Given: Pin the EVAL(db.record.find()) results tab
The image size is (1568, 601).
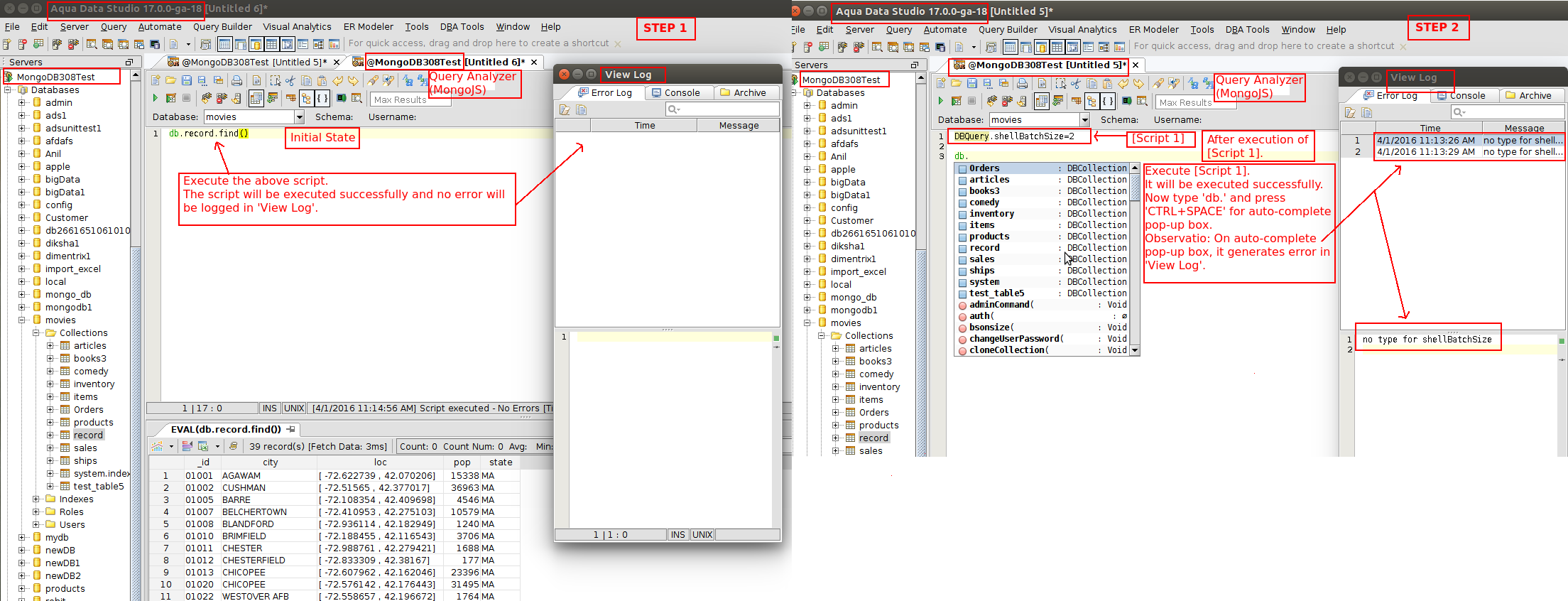Looking at the screenshot, I should tap(291, 429).
